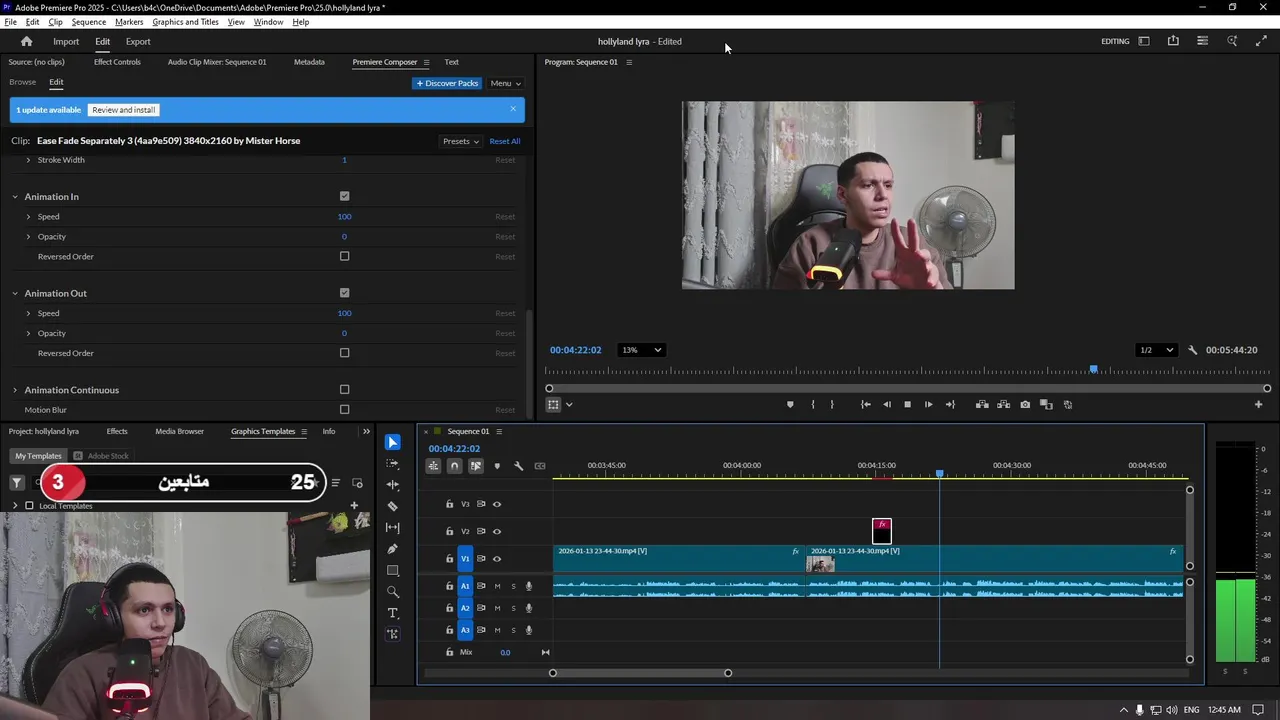Enable Reversed Order under Animation In
1280x720 pixels.
344,256
